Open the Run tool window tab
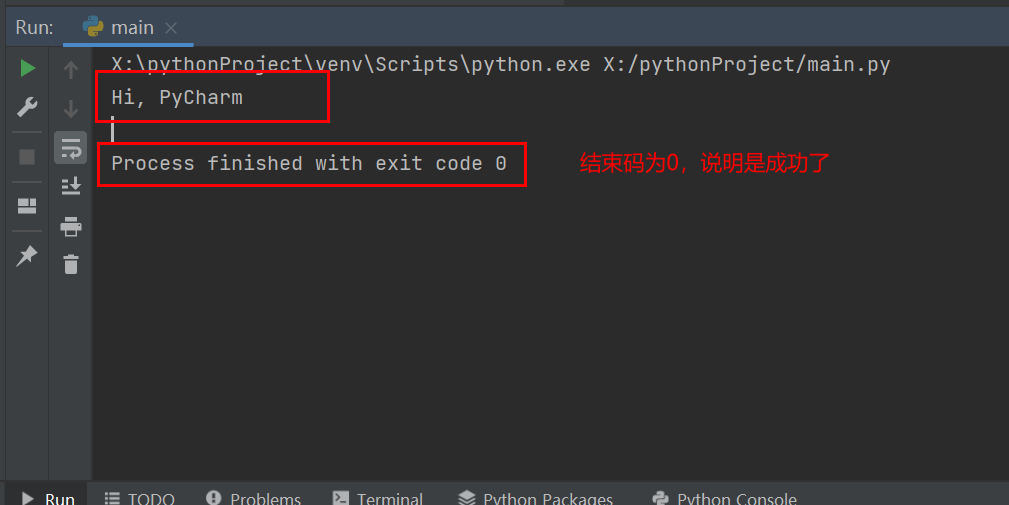 pos(48,498)
